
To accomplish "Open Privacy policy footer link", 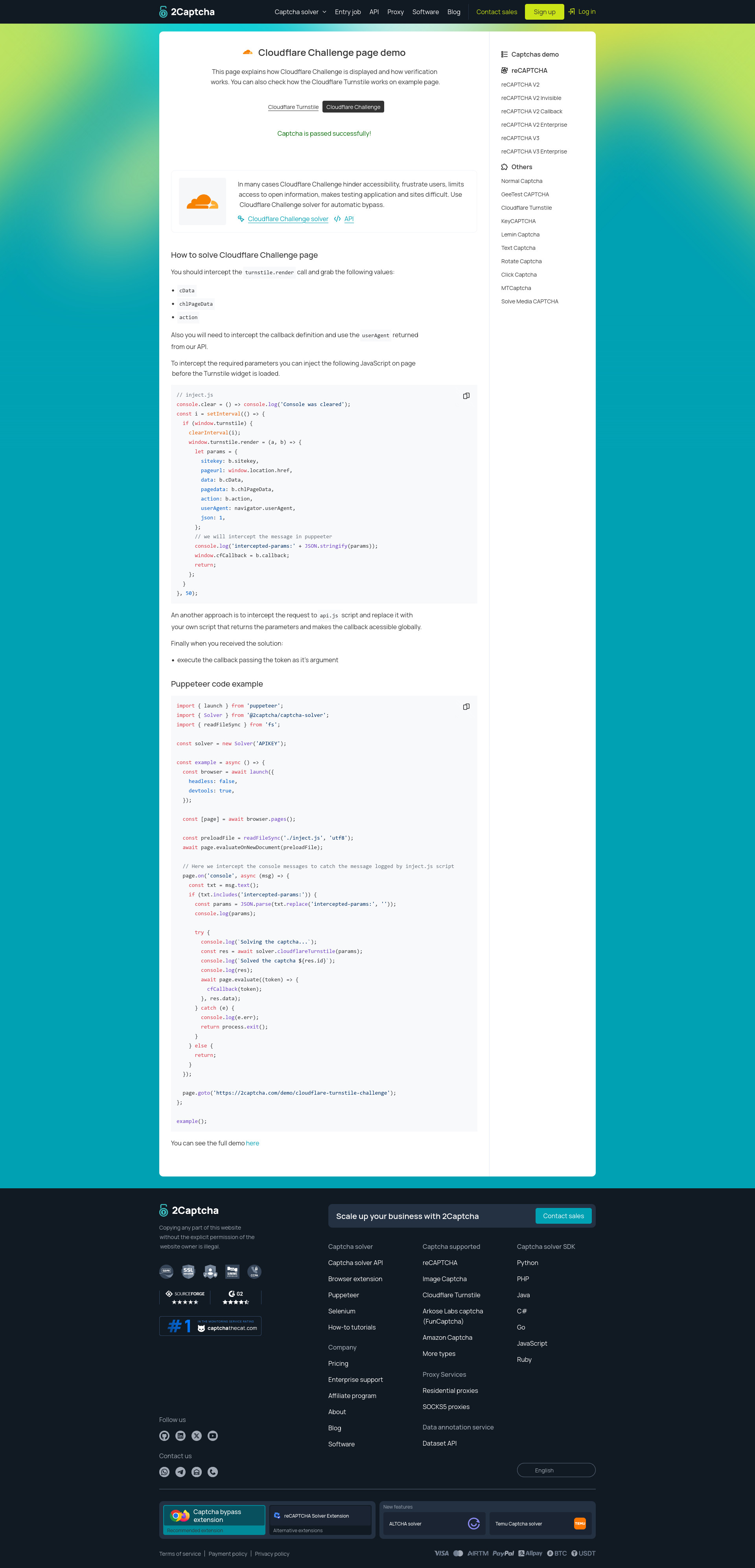I will pyautogui.click(x=272, y=1553).
